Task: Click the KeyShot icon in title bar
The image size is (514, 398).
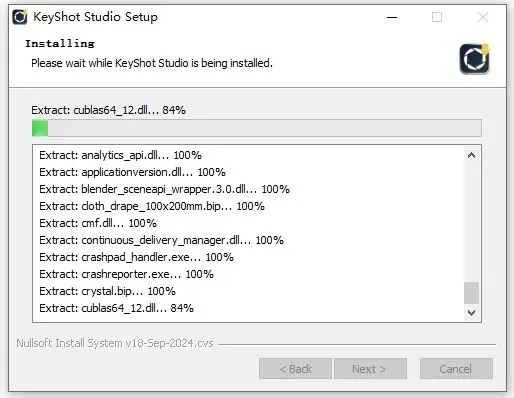Action: tap(20, 17)
